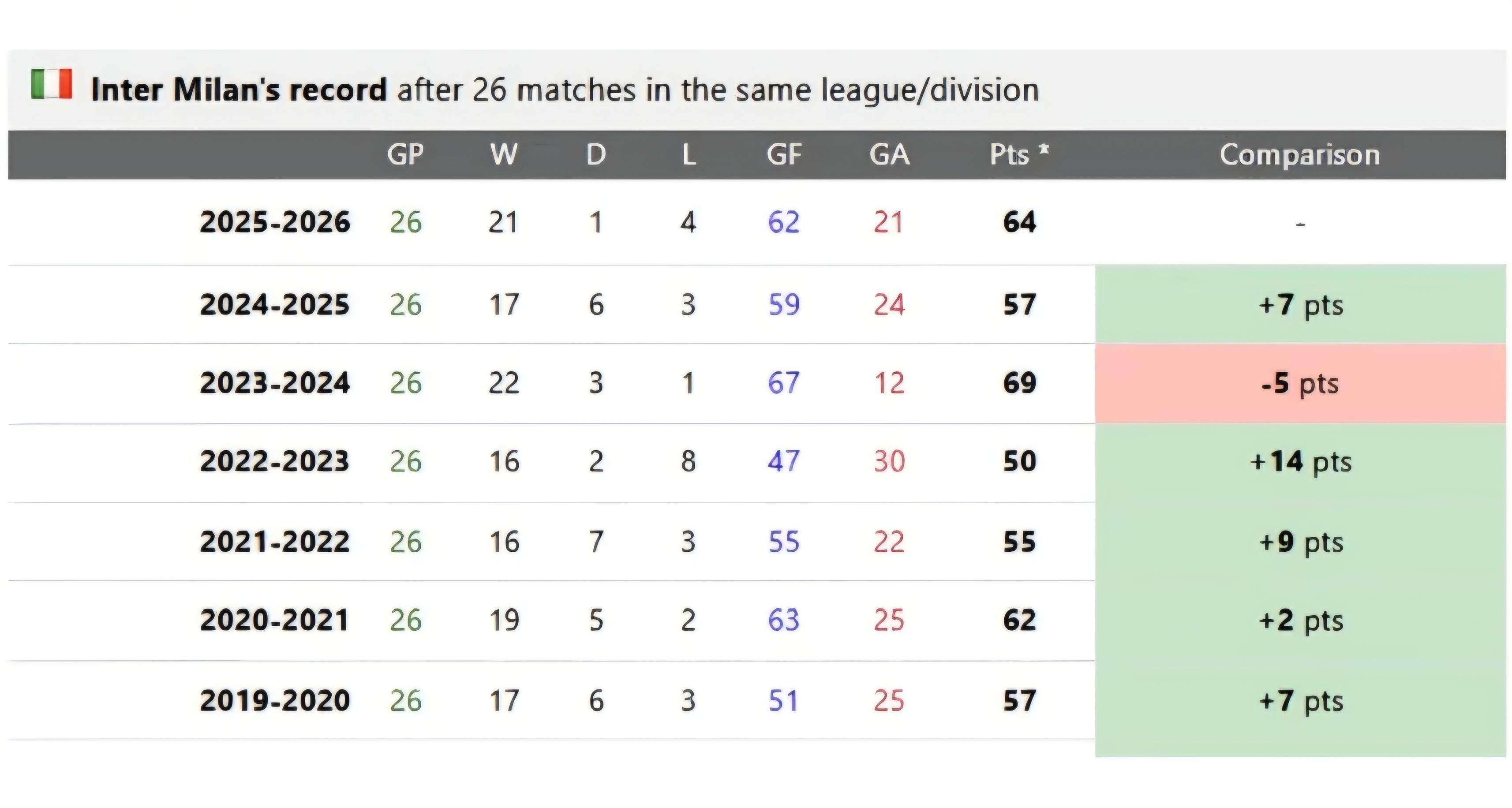Click the 2022-2023 season label
The width and height of the screenshot is (1512, 808).
pos(275,461)
